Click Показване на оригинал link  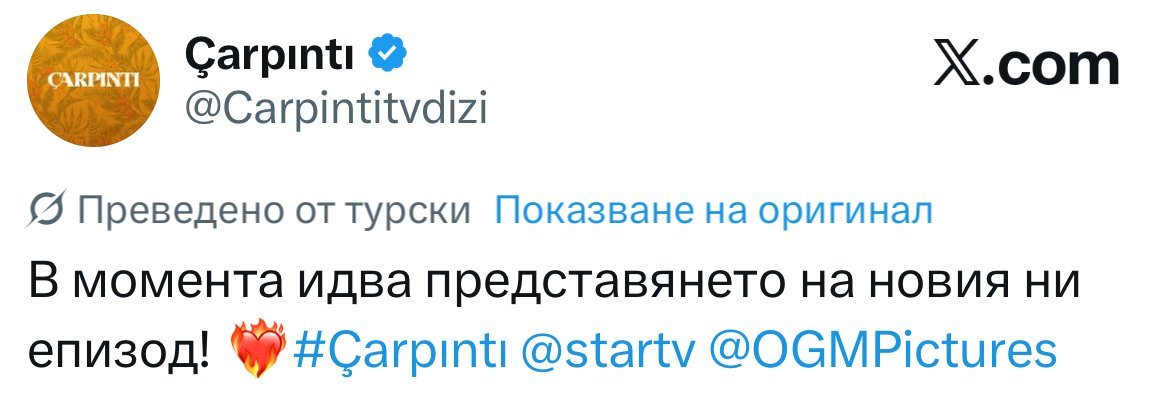(714, 211)
